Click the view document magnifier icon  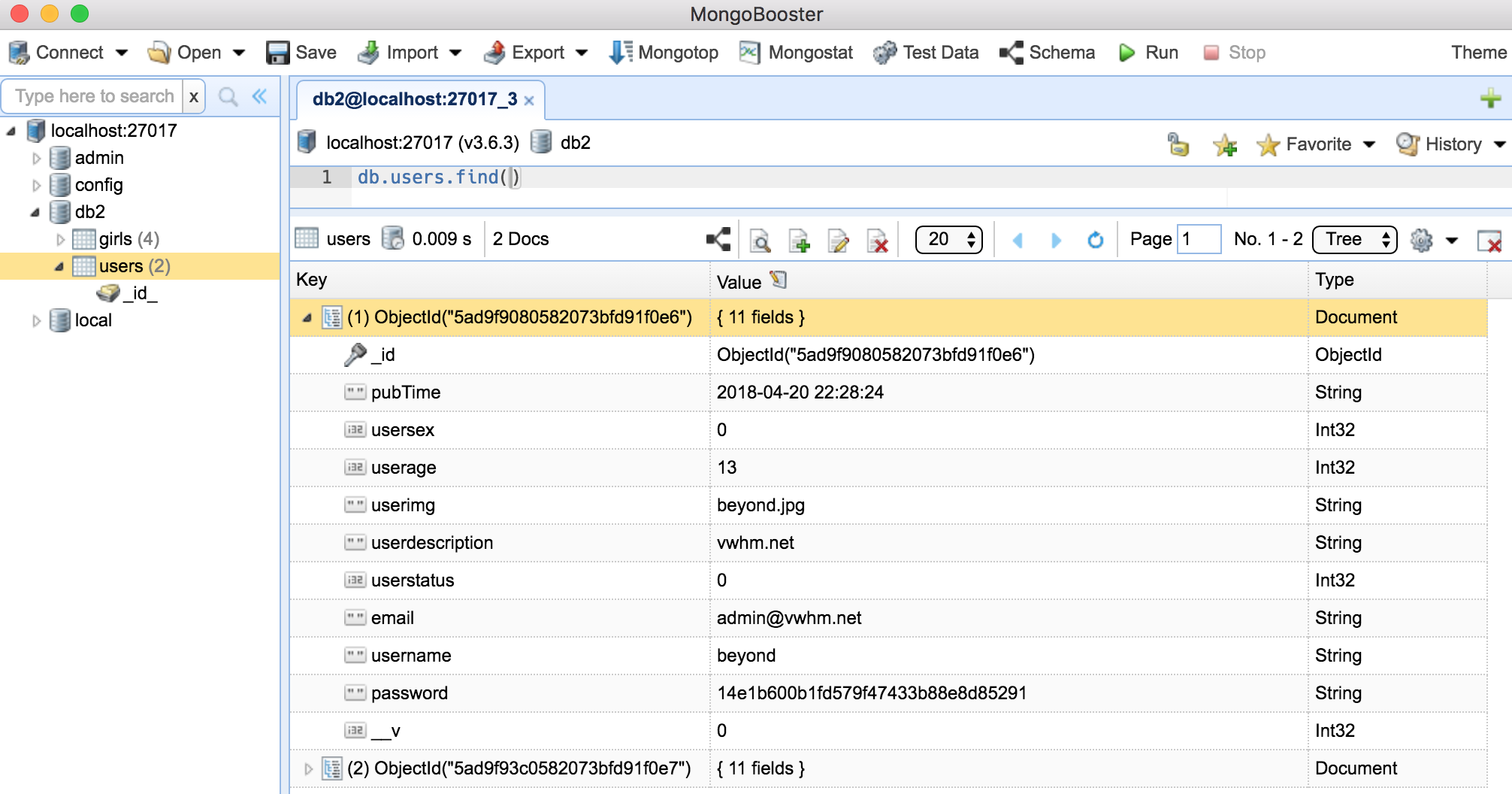[x=761, y=241]
